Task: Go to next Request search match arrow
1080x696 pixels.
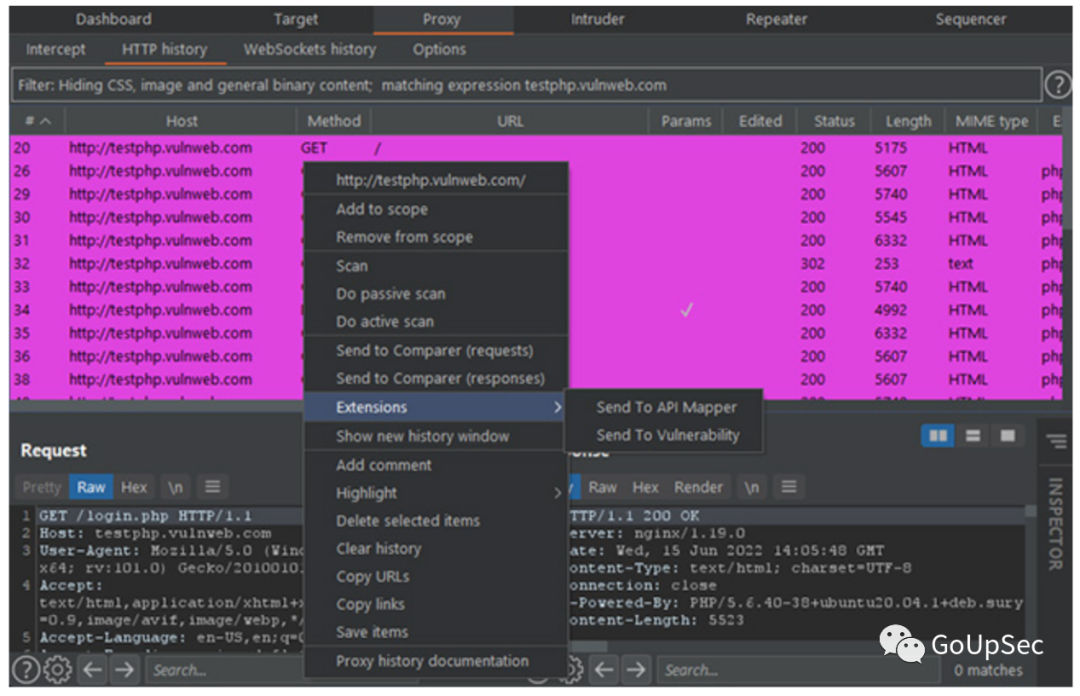Action: (125, 670)
